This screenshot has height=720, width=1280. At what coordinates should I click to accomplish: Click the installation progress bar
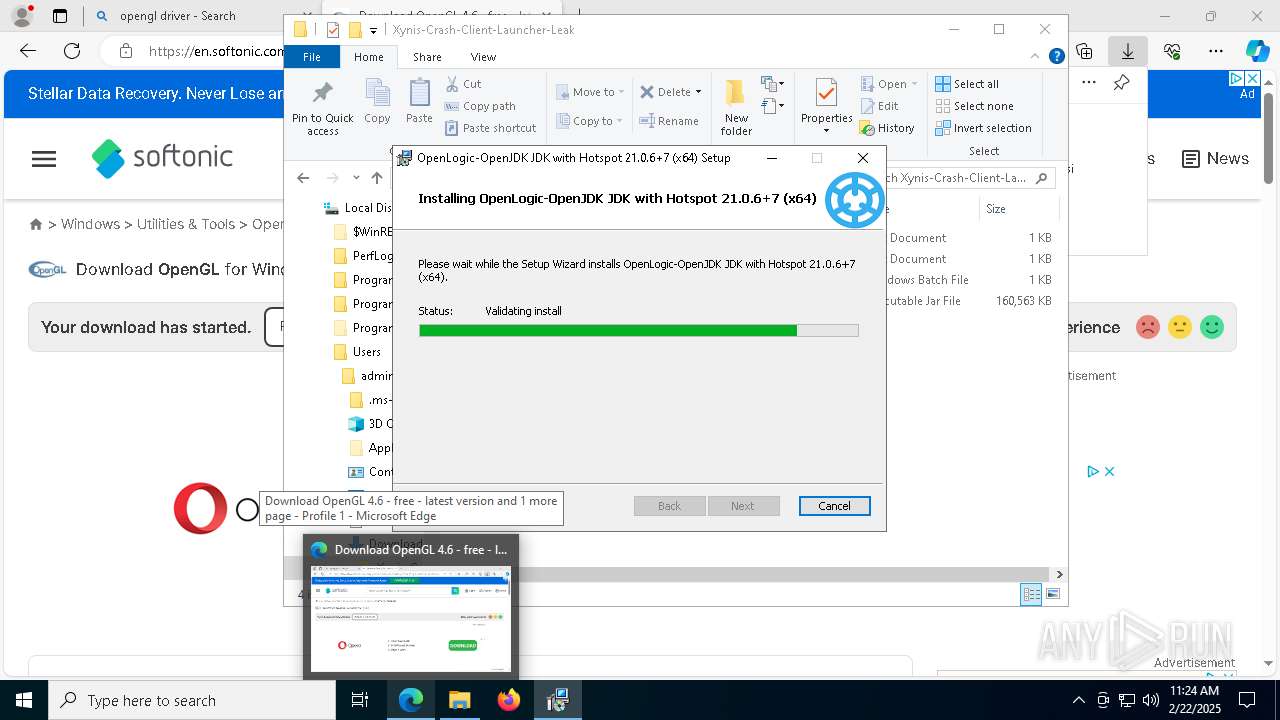(x=638, y=330)
